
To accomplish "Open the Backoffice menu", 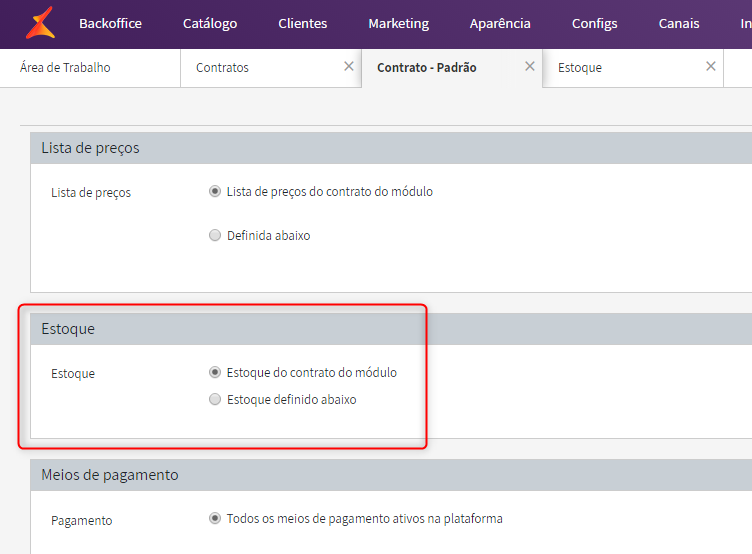I will (110, 24).
